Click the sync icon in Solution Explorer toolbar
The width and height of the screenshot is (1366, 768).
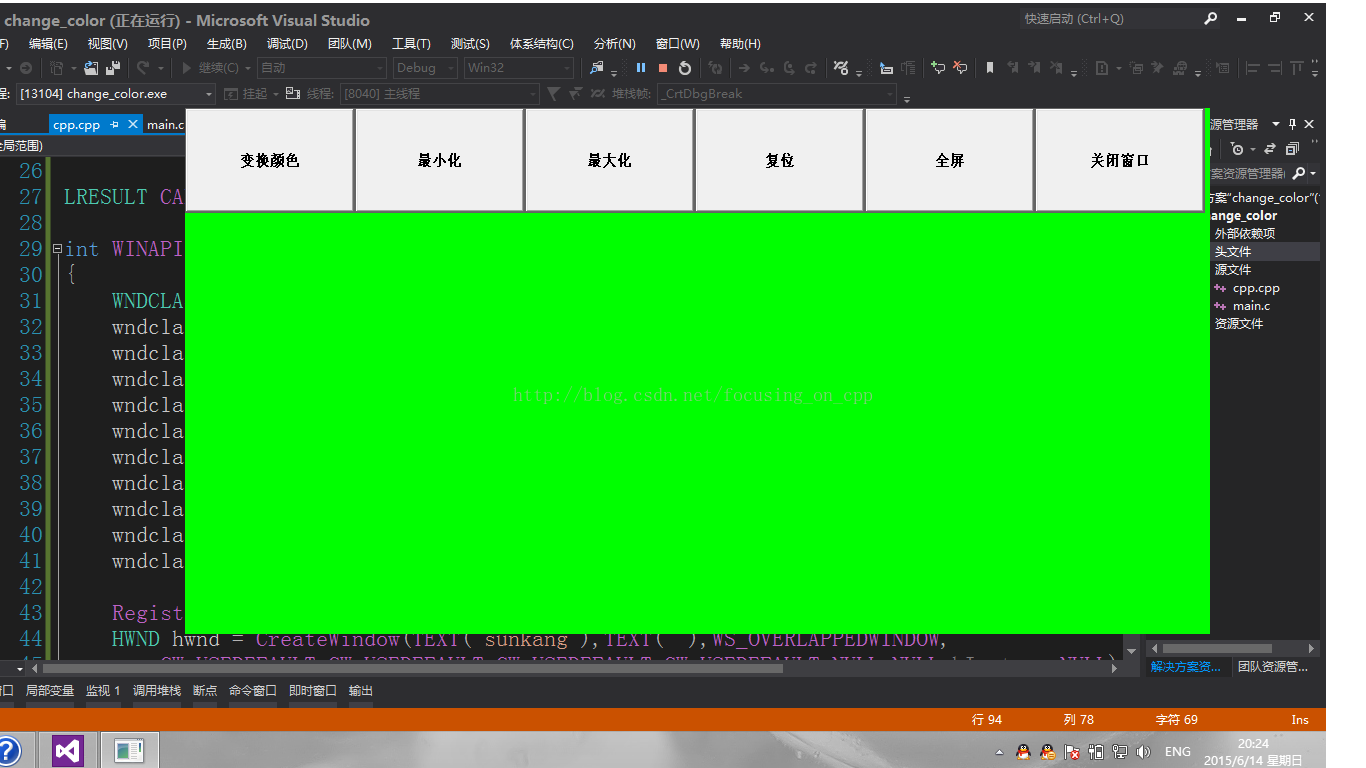click(x=1270, y=149)
